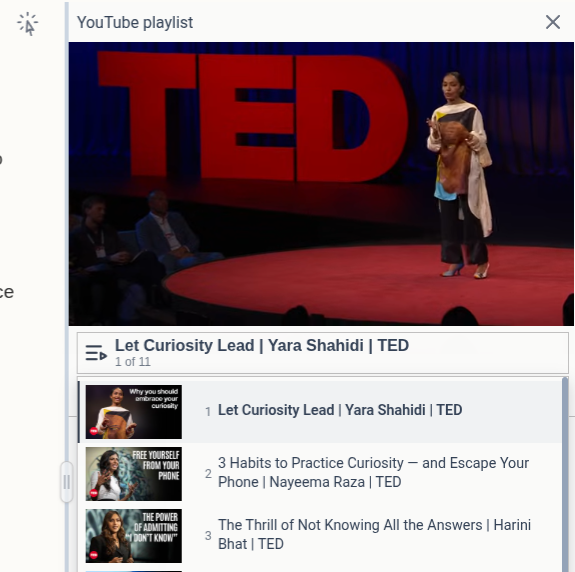The image size is (575, 572).
Task: Open 'The Power of Admitting I Don't Know' thumbnail
Action: [x=133, y=536]
